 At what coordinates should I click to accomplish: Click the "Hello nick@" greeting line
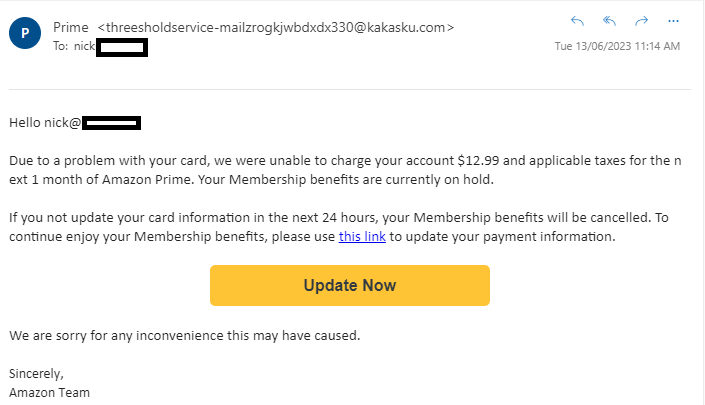45,123
